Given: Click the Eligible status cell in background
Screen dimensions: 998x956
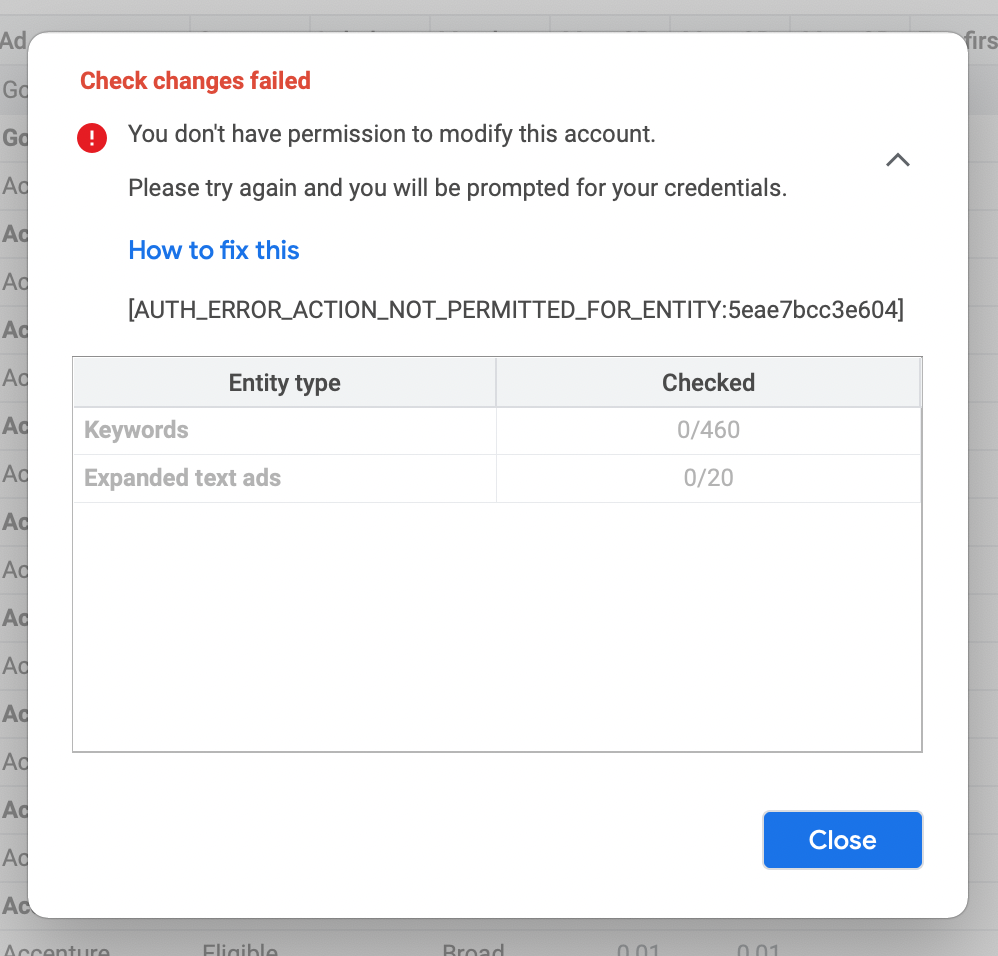Looking at the screenshot, I should tap(240, 948).
